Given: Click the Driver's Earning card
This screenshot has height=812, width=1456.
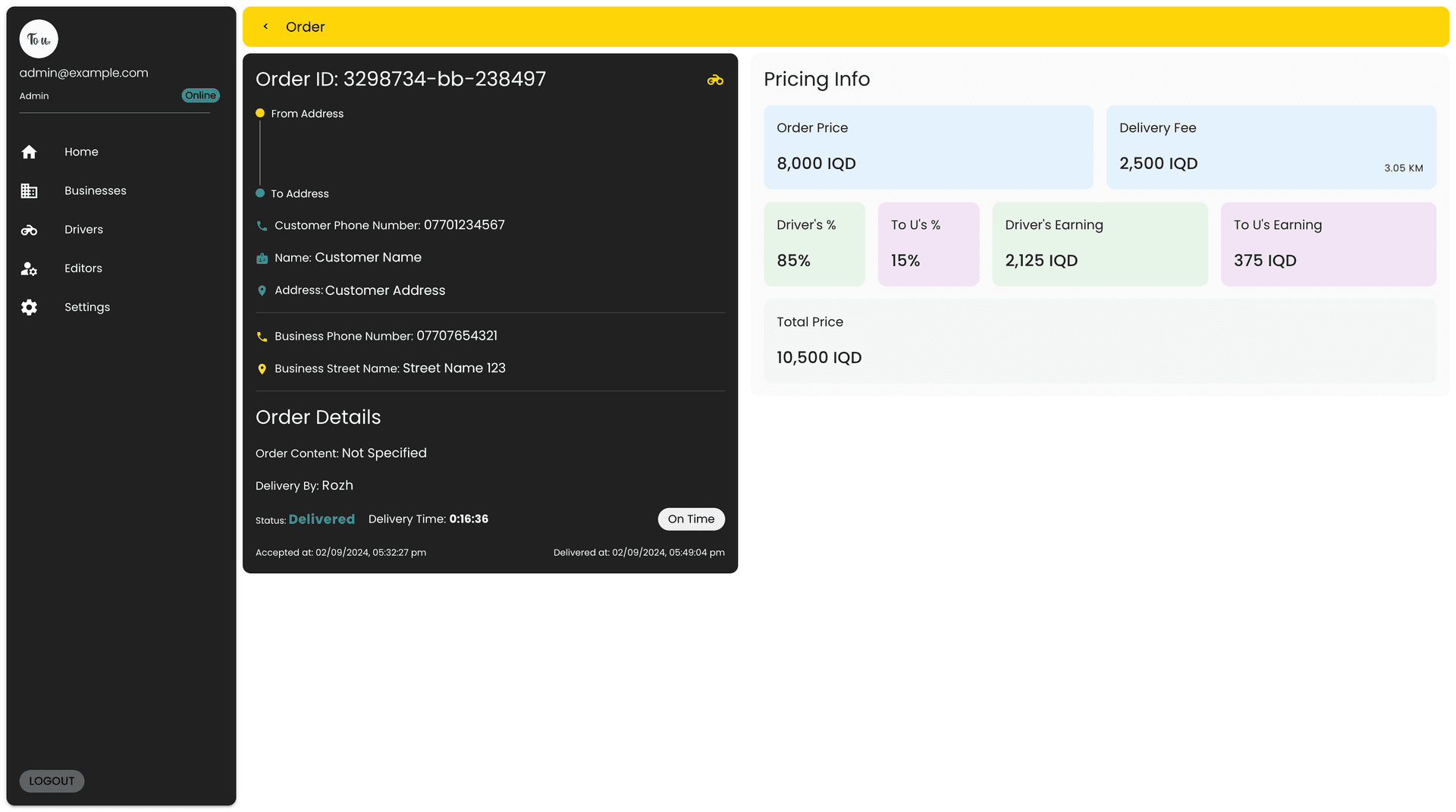Looking at the screenshot, I should point(1100,244).
